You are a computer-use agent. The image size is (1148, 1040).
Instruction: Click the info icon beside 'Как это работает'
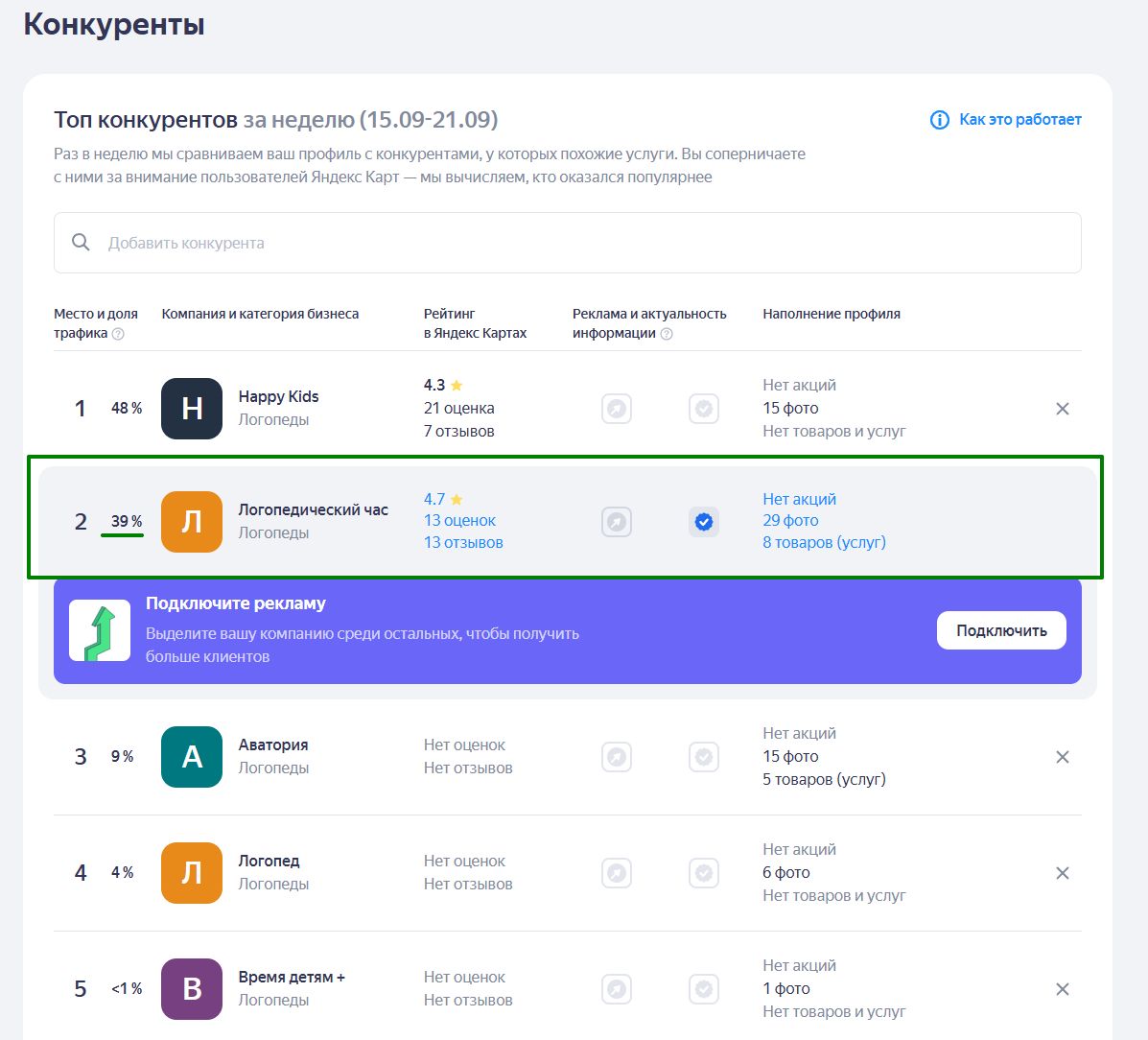tap(939, 120)
